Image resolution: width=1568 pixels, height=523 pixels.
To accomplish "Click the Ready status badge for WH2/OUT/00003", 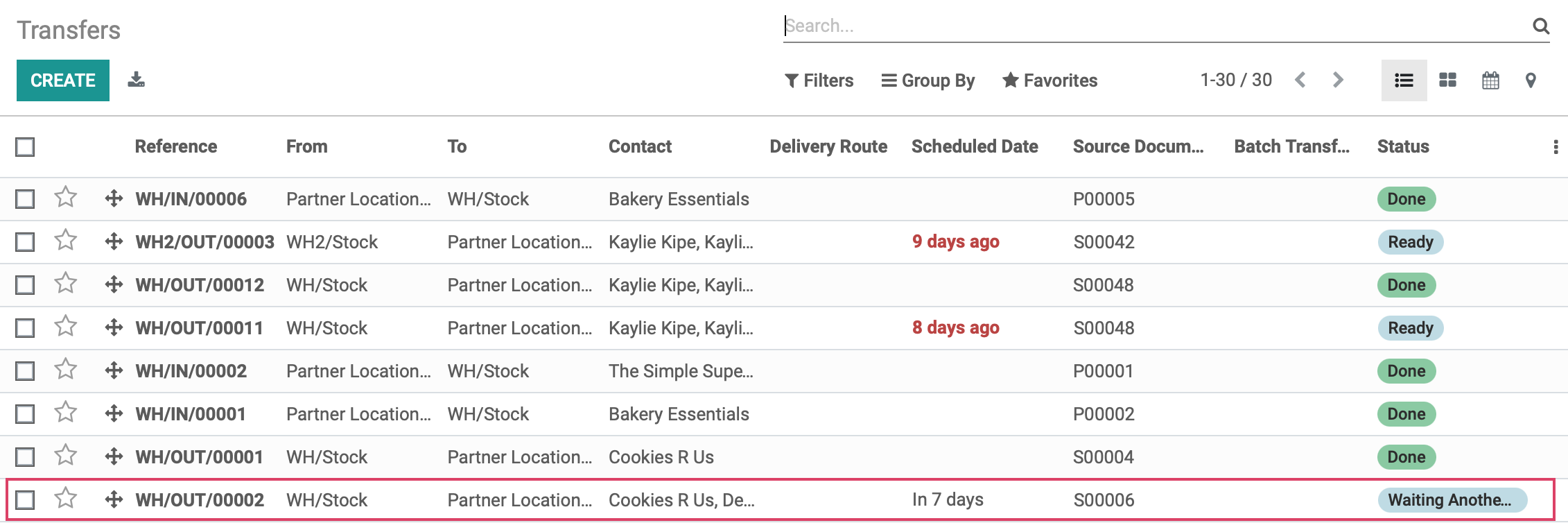I will click(1410, 242).
